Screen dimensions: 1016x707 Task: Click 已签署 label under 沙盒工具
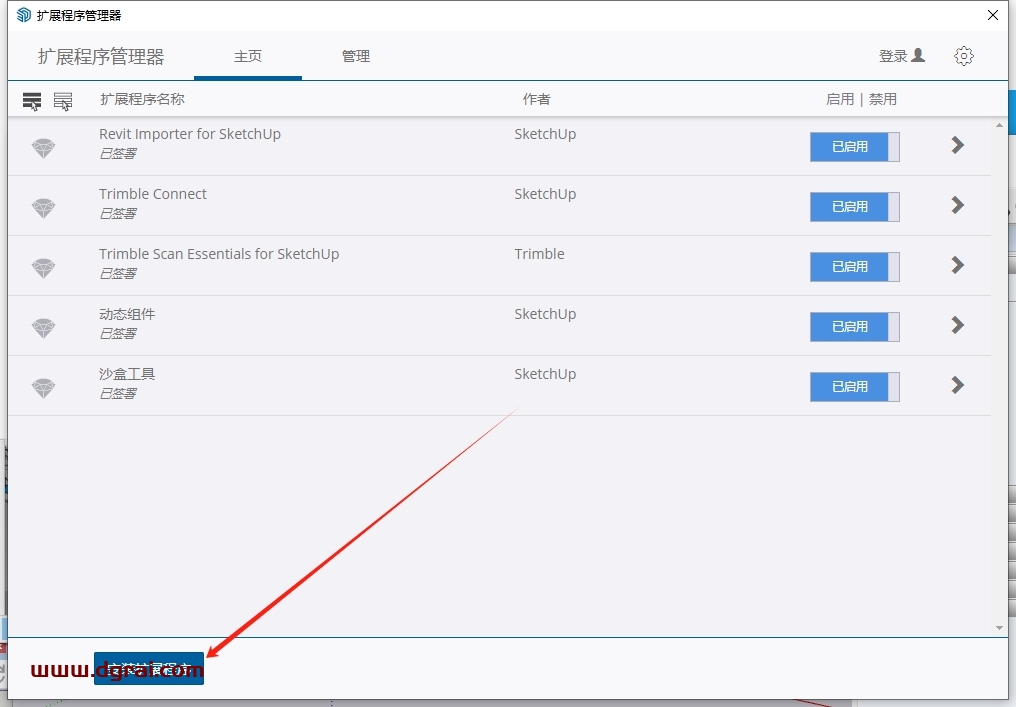click(118, 393)
